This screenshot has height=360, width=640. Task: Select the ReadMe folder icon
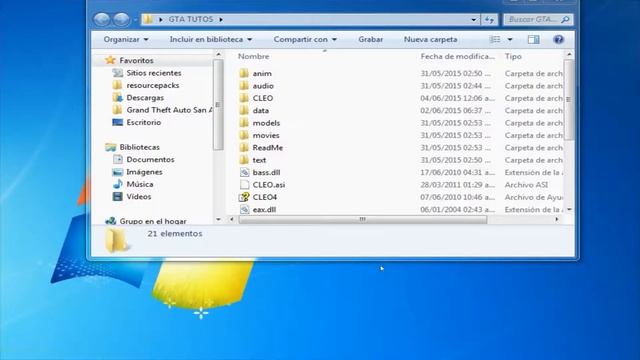tap(244, 148)
